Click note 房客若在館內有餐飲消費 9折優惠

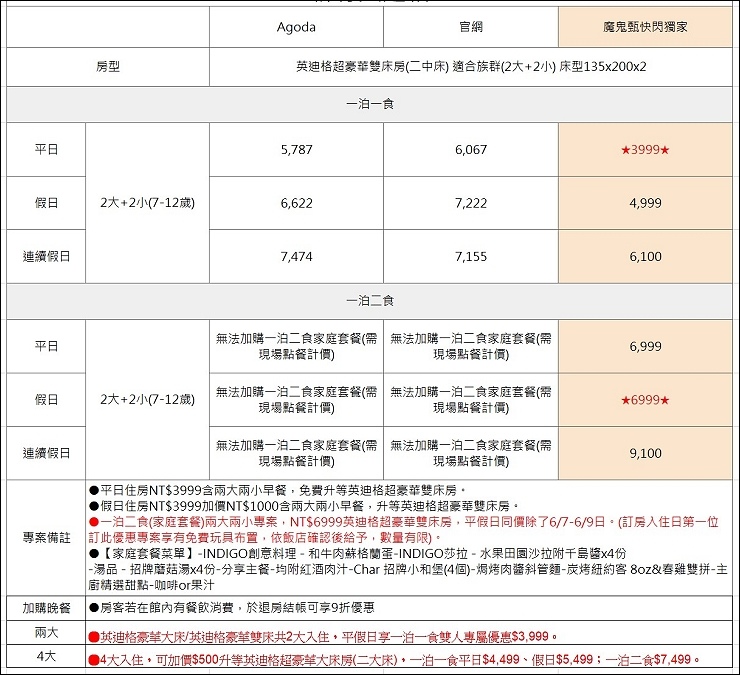click(232, 608)
